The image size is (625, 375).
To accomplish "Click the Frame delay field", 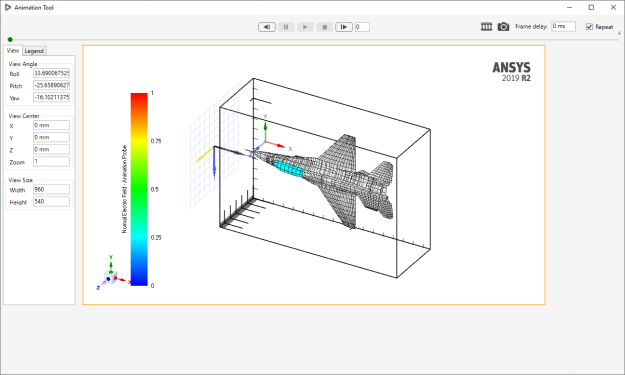I will (563, 26).
